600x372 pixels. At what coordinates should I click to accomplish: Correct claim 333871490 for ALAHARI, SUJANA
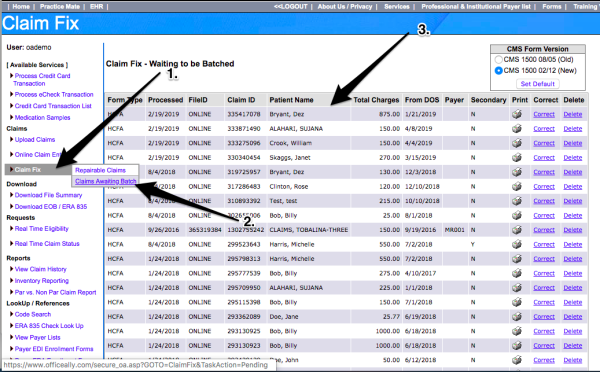tap(544, 129)
